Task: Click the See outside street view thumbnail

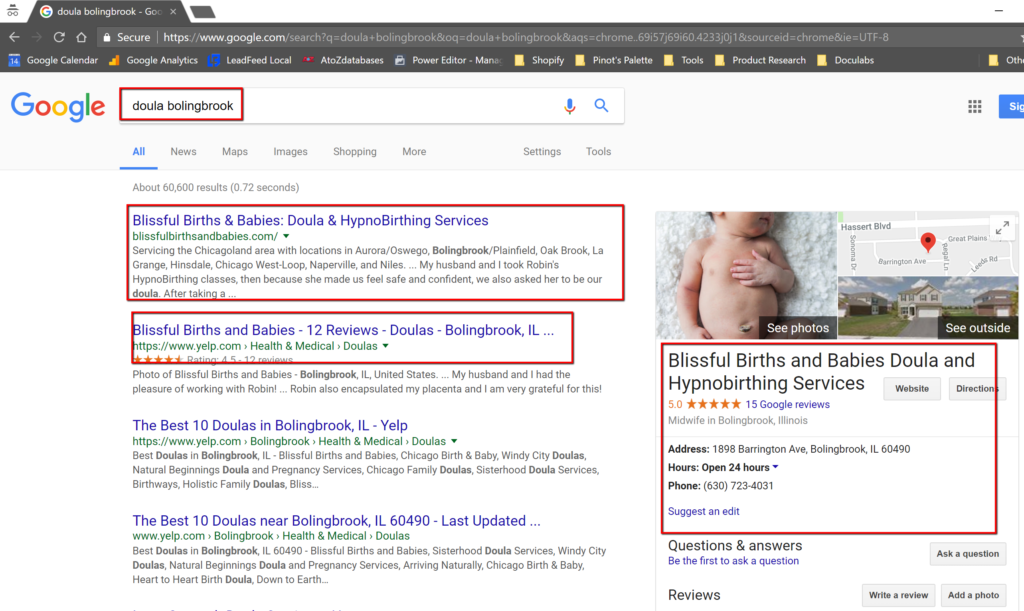Action: point(928,307)
